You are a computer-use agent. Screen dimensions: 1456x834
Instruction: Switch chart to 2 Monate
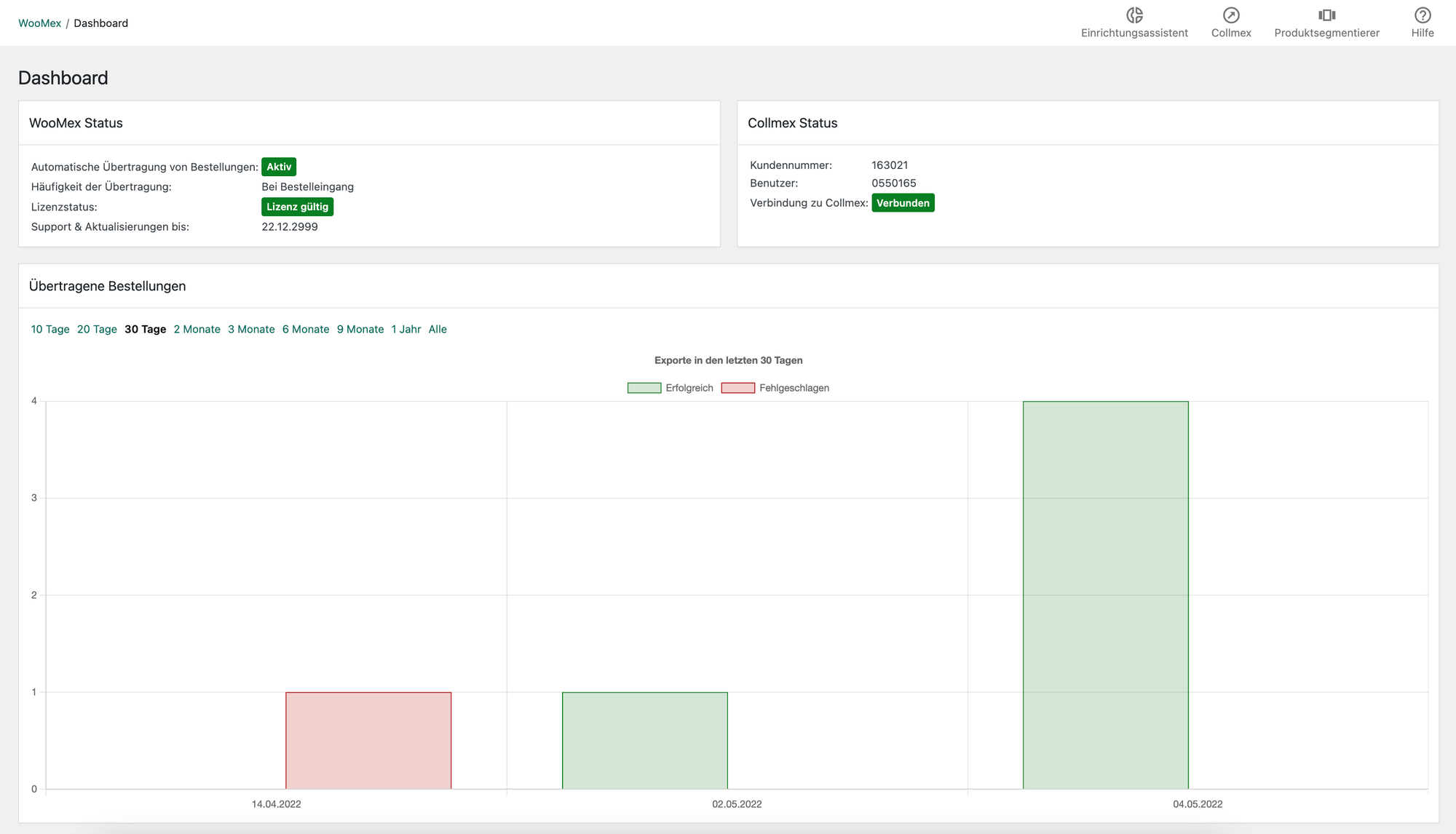(197, 329)
